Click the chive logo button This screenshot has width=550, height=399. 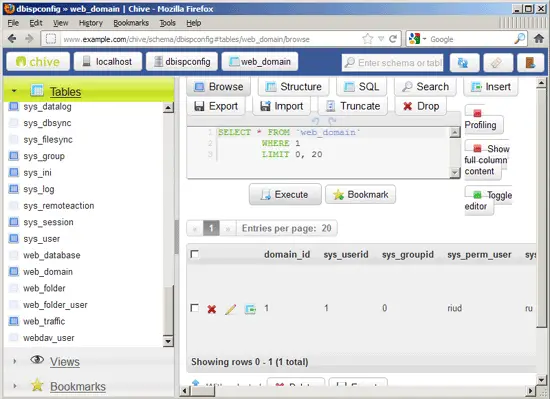38,62
